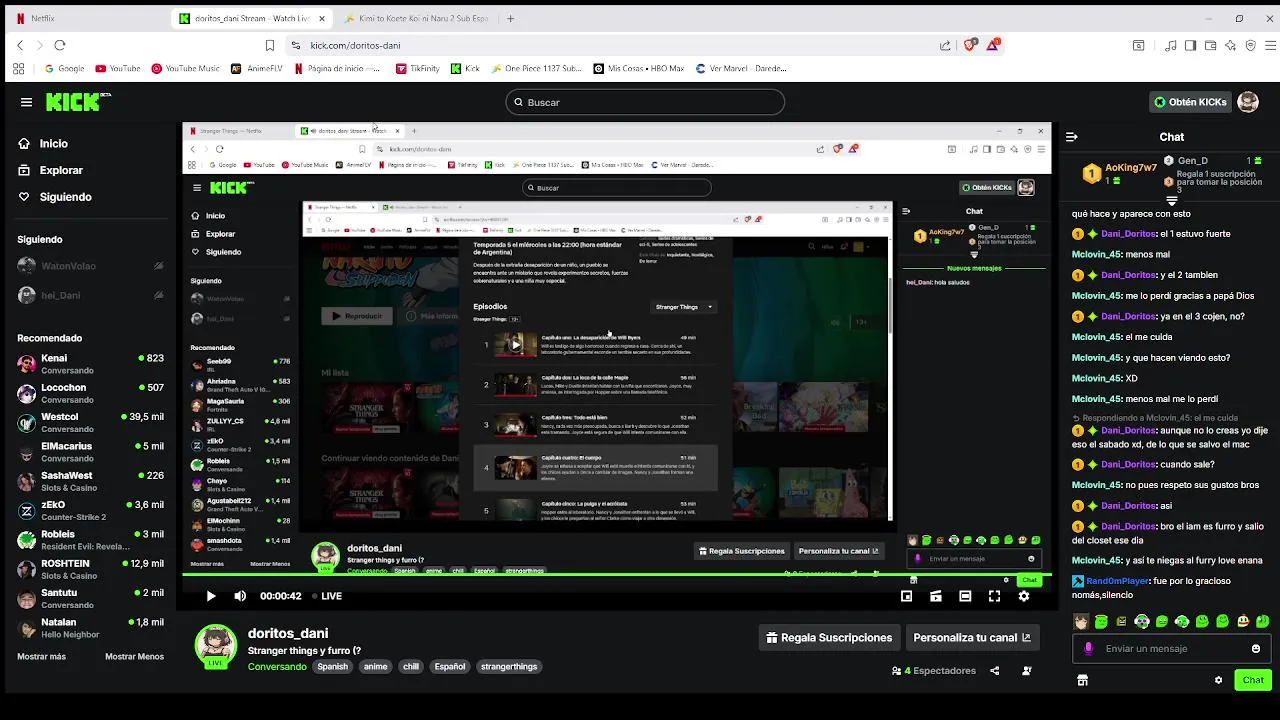Click the purple microphone badge icon
The width and height of the screenshot is (1280, 720).
coord(1089,648)
